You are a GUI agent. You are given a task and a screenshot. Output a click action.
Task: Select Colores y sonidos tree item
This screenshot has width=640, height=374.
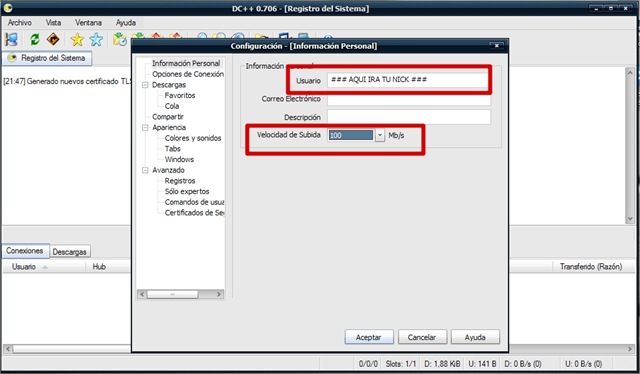point(193,138)
